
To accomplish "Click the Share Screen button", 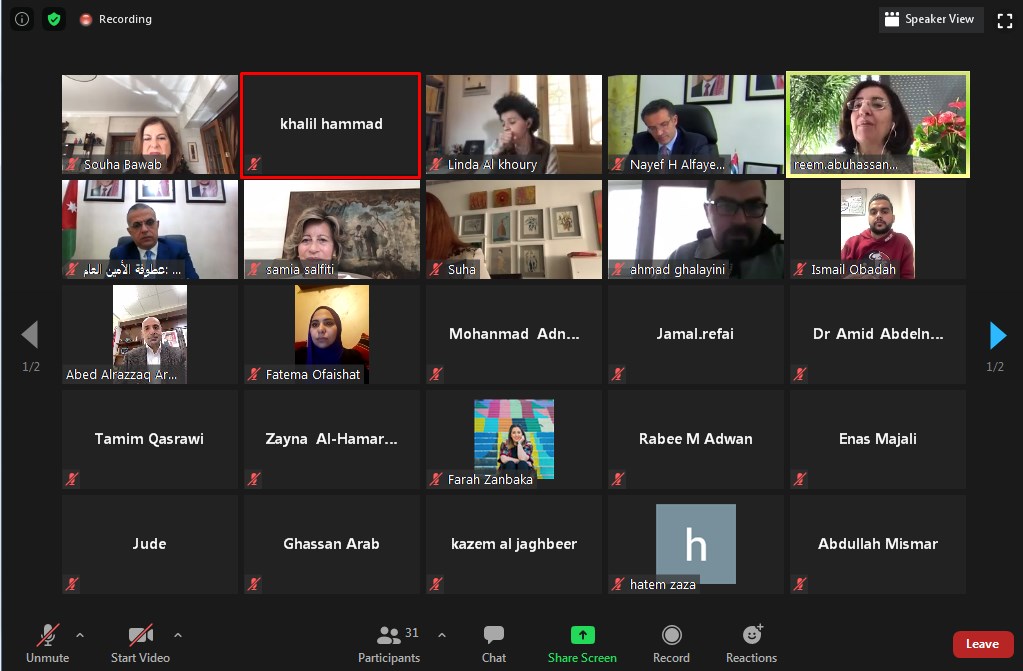I will (x=582, y=643).
